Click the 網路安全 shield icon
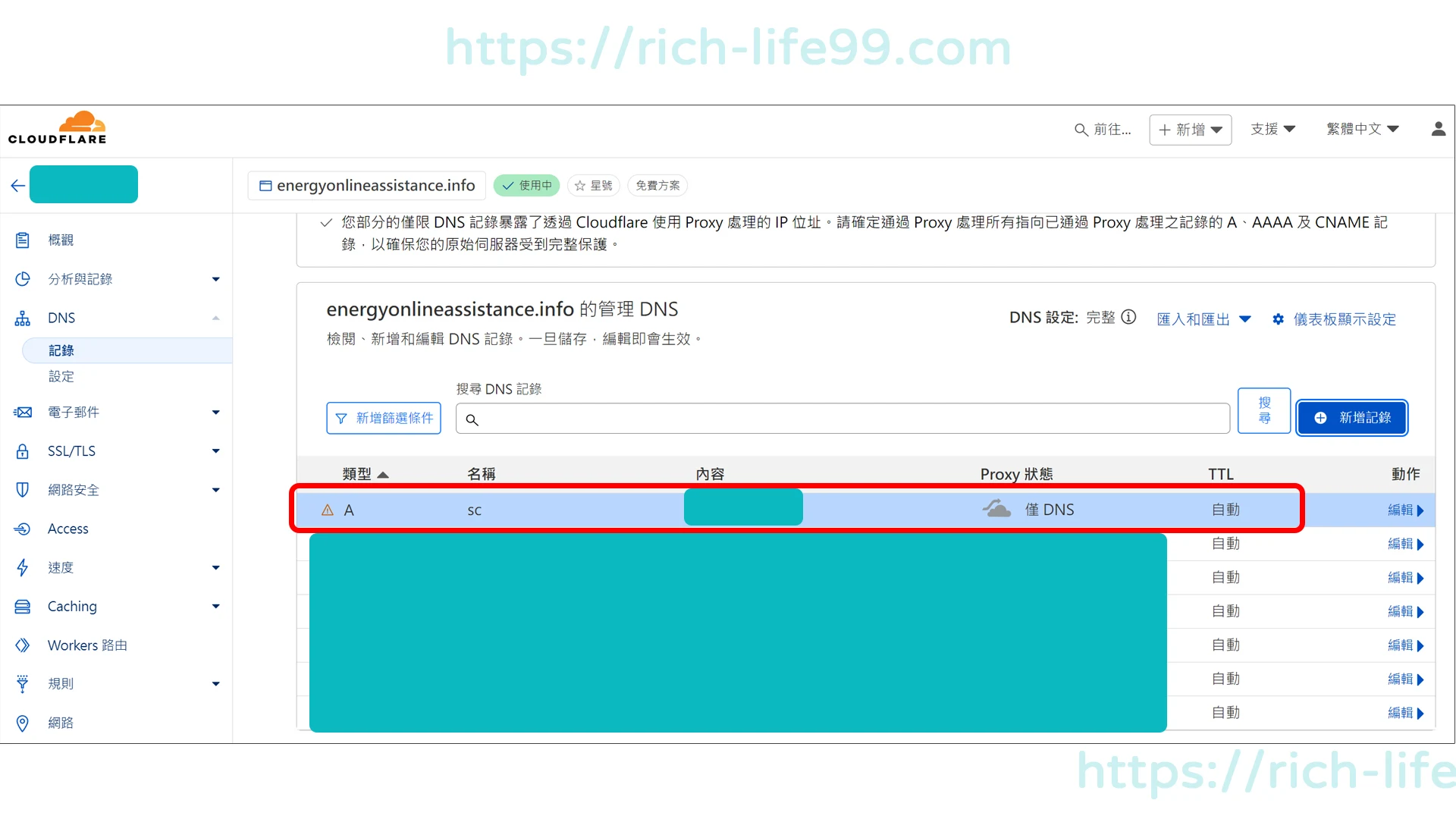 click(23, 490)
